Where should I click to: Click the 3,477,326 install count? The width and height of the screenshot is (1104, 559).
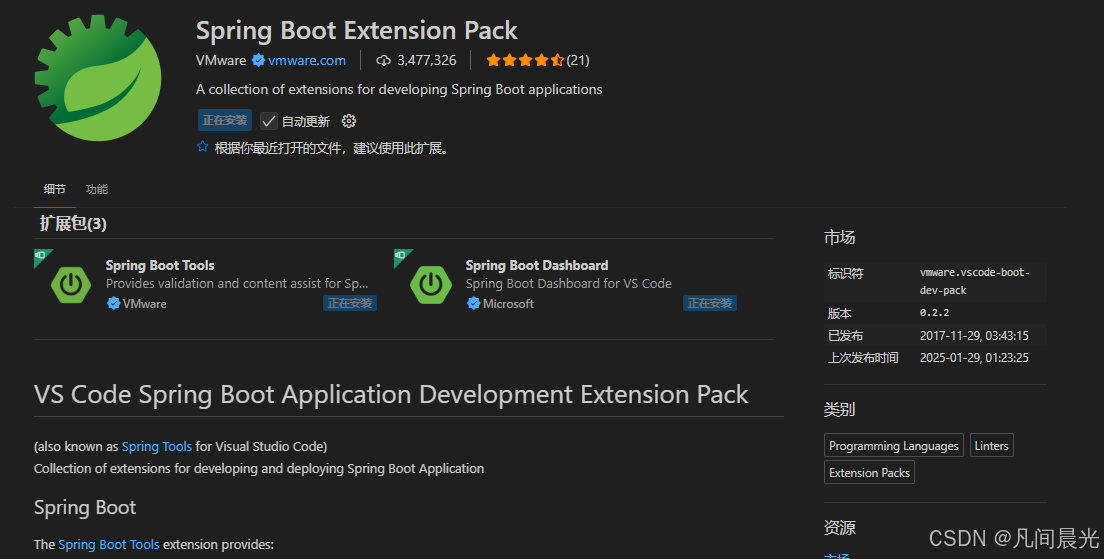[x=427, y=61]
